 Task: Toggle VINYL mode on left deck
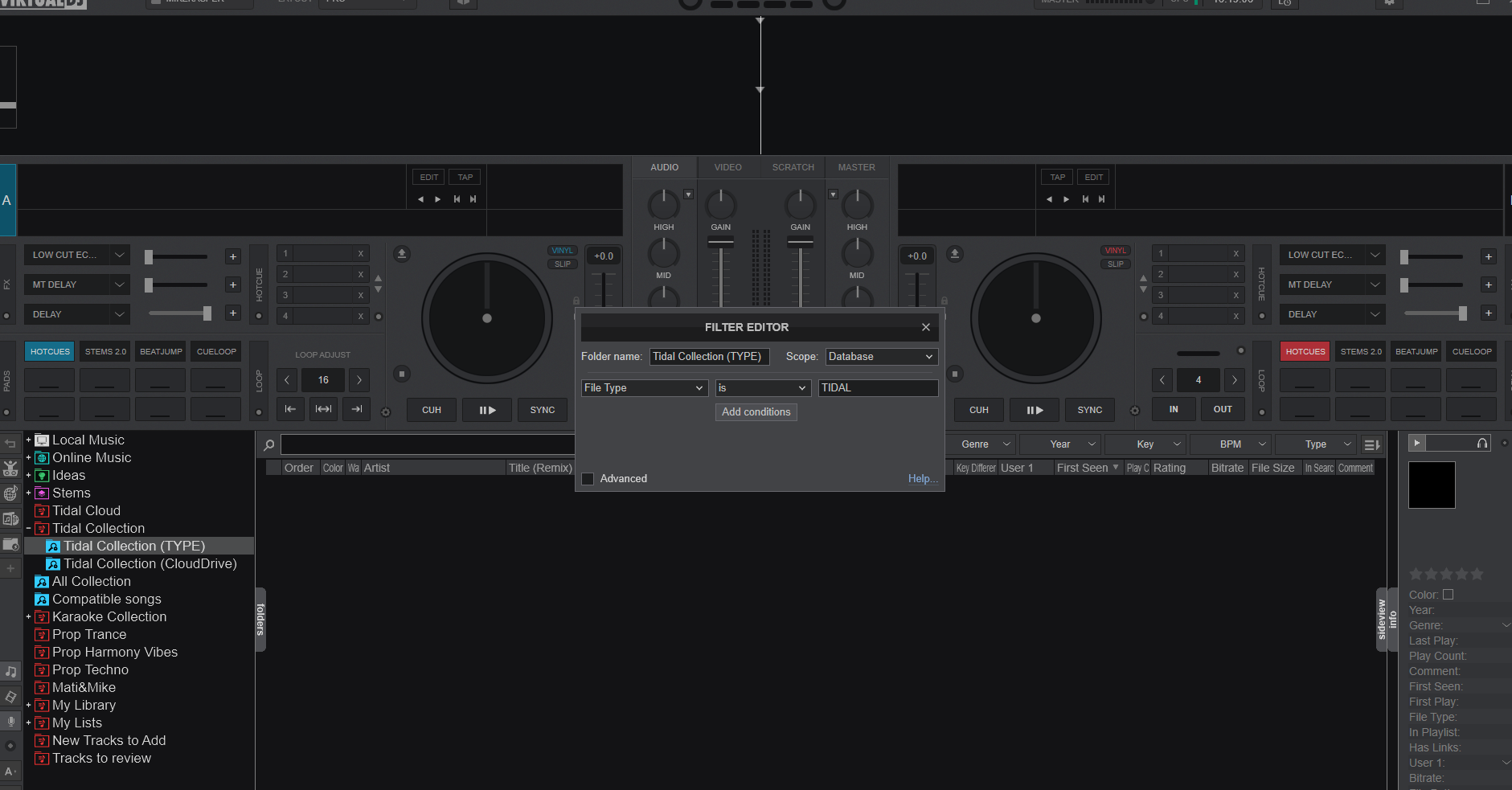tap(562, 251)
